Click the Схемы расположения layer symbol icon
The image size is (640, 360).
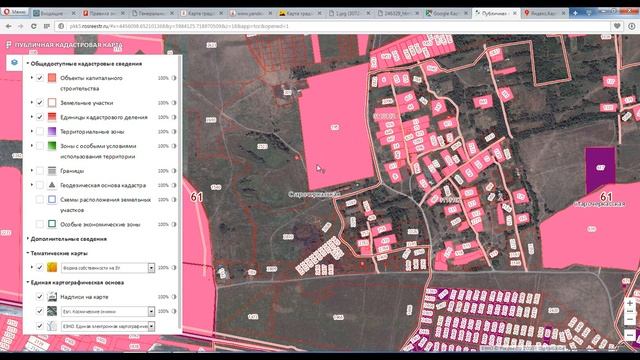click(52, 200)
